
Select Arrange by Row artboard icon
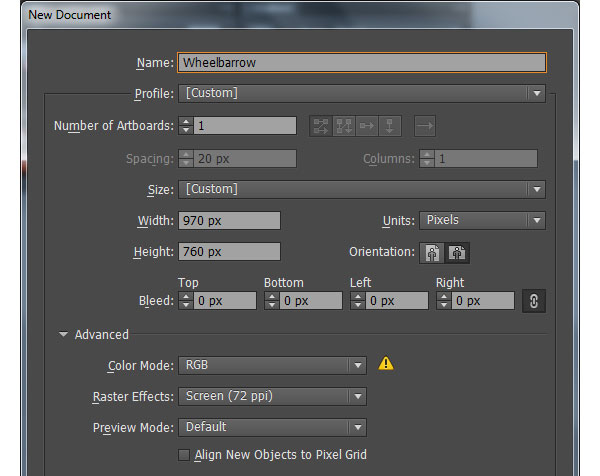[x=367, y=126]
